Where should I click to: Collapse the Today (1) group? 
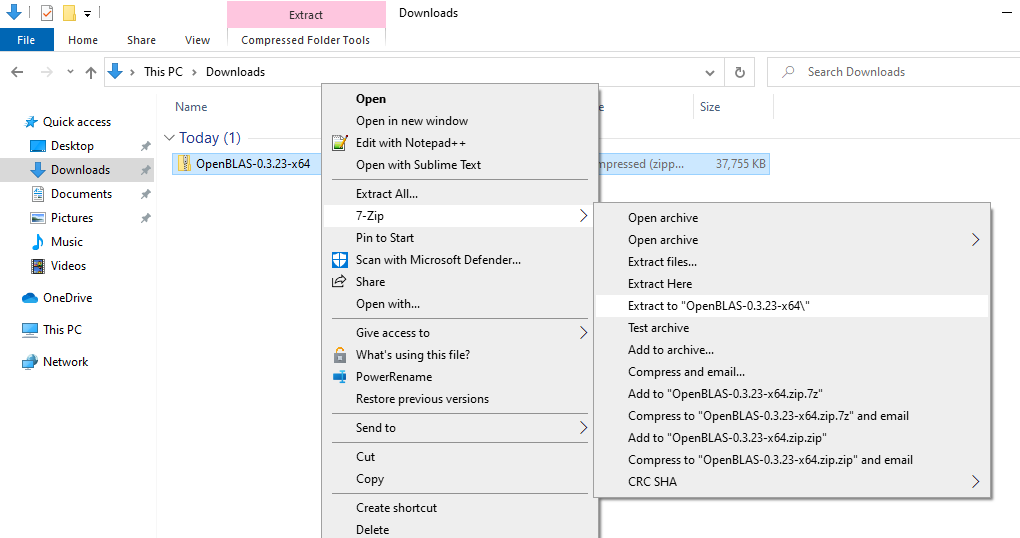169,138
